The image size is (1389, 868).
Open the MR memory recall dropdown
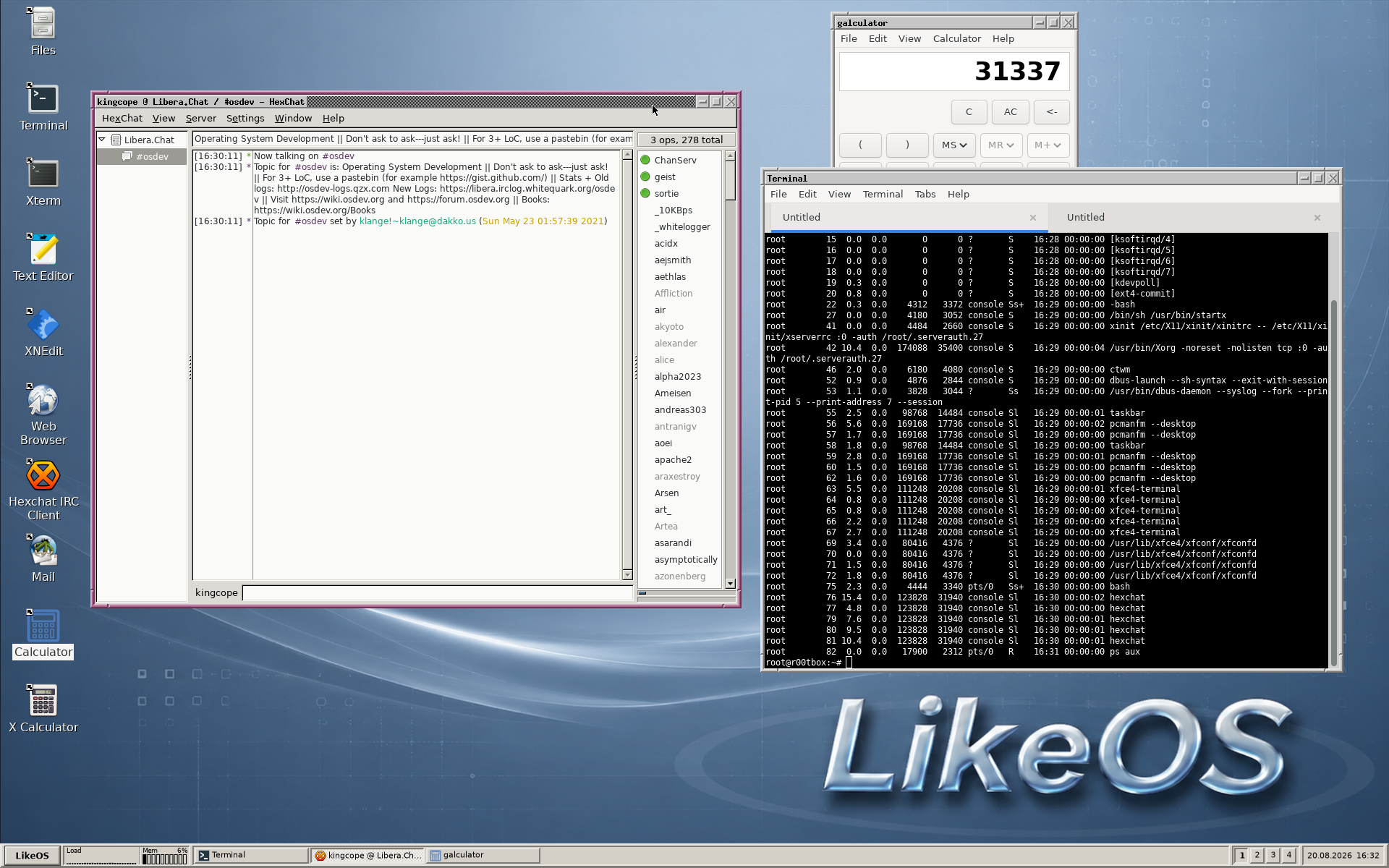[1001, 145]
